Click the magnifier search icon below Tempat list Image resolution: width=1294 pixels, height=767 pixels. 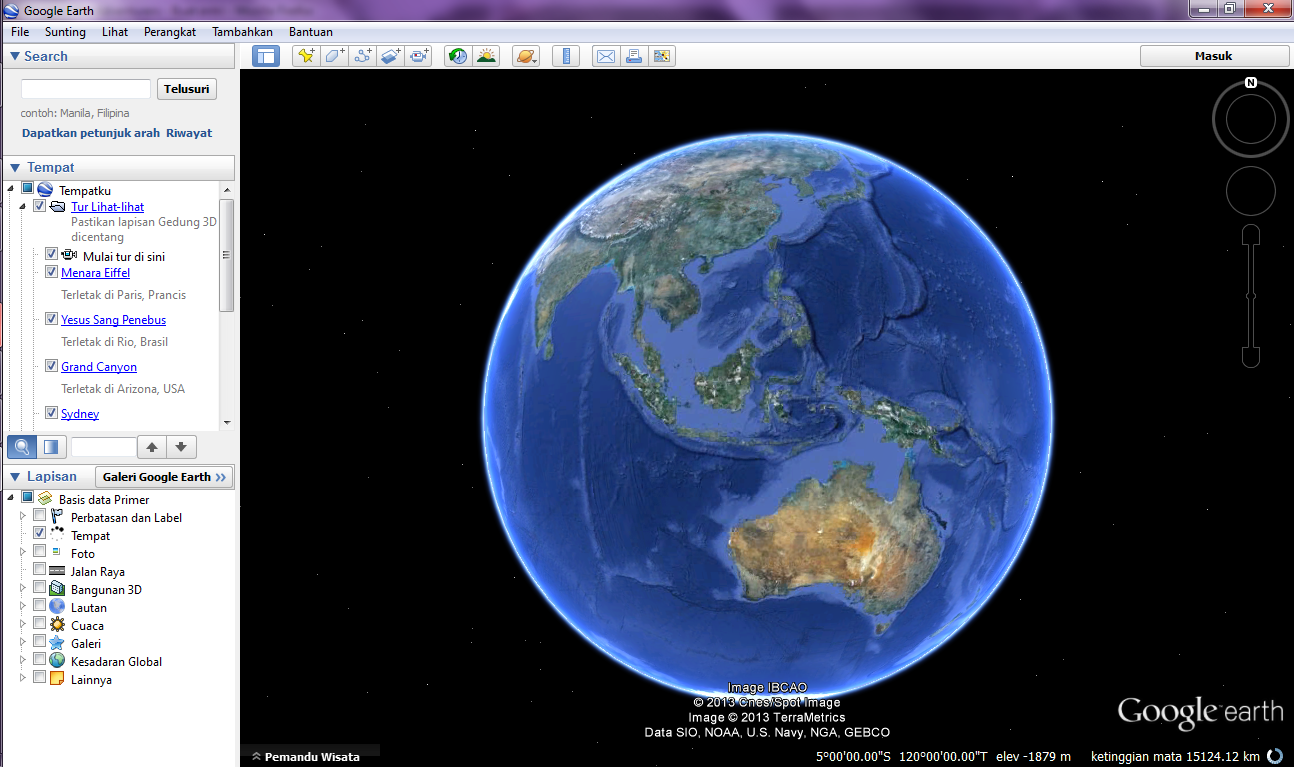(x=21, y=447)
